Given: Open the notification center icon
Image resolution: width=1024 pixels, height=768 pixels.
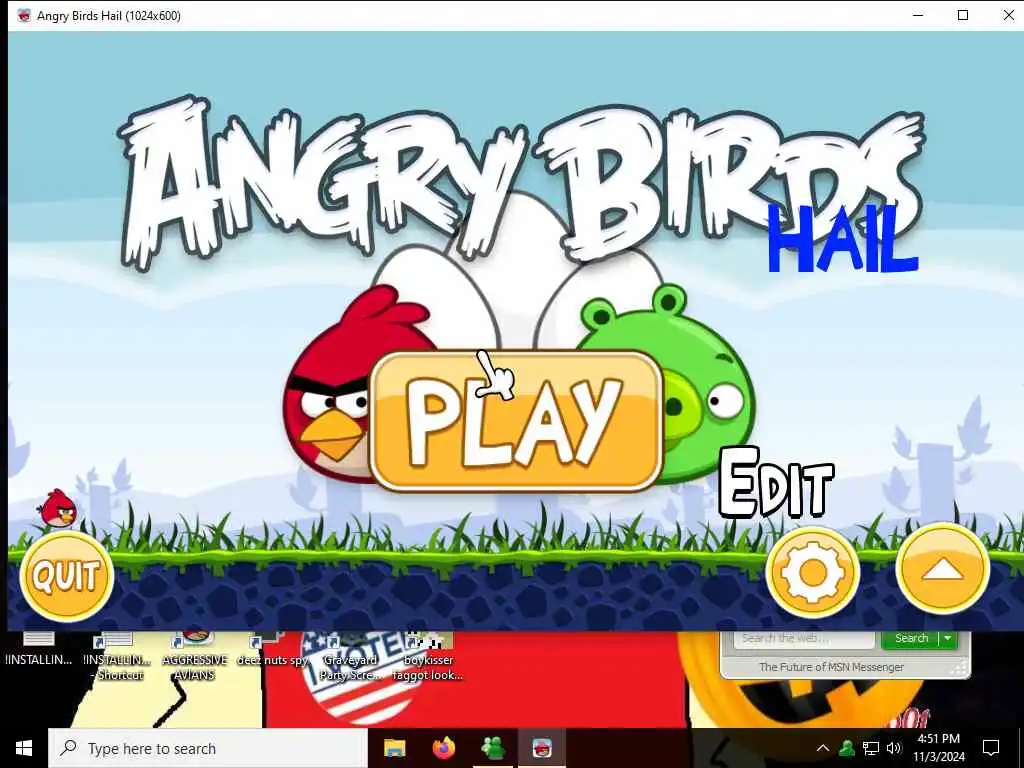Looking at the screenshot, I should [991, 748].
